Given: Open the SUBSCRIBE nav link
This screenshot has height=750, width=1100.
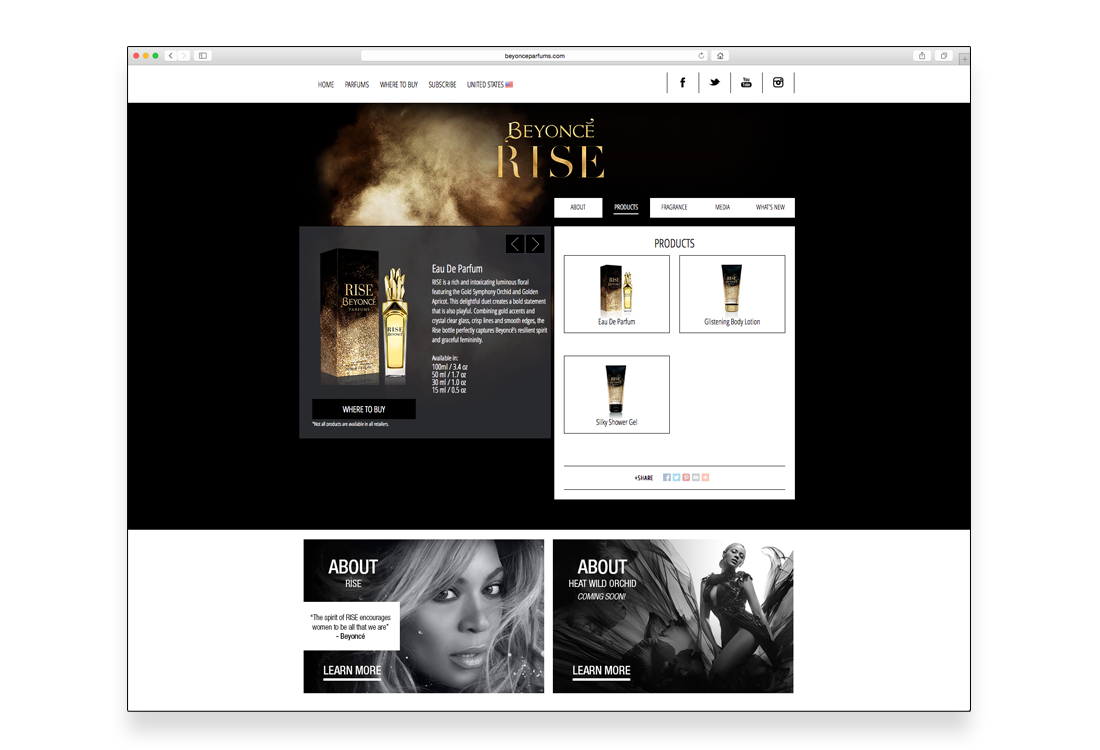Looking at the screenshot, I should pyautogui.click(x=442, y=84).
